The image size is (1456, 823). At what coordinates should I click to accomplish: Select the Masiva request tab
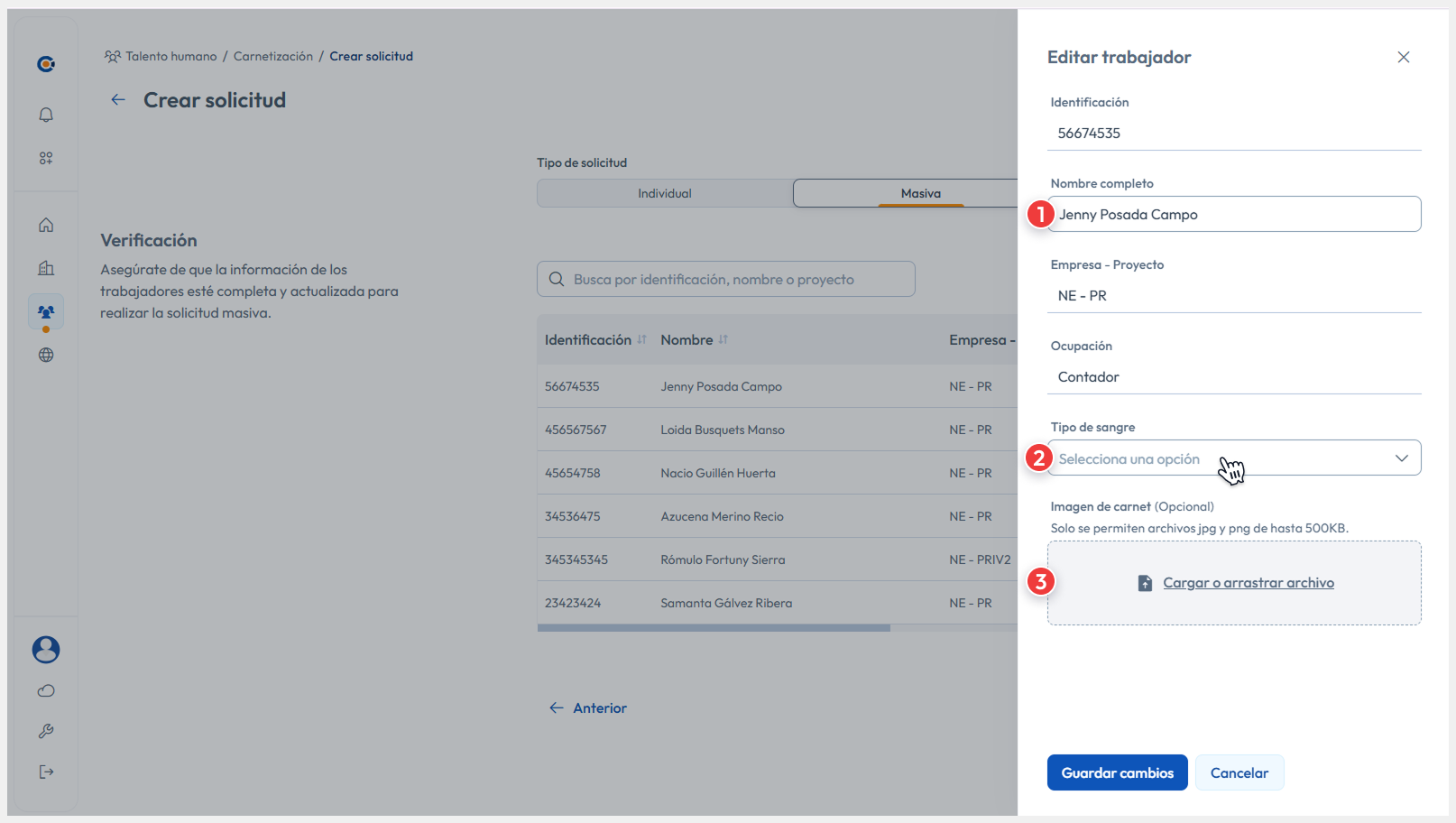920,193
